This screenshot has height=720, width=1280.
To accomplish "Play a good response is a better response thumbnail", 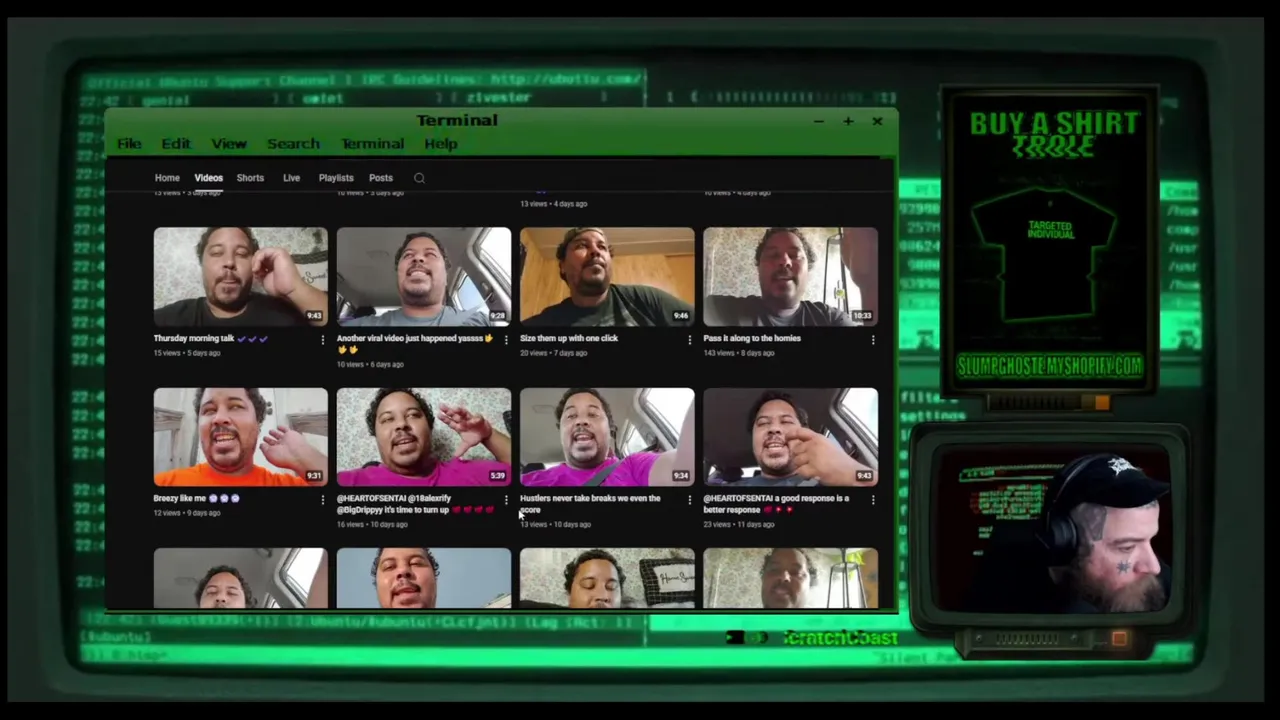I will (x=790, y=436).
